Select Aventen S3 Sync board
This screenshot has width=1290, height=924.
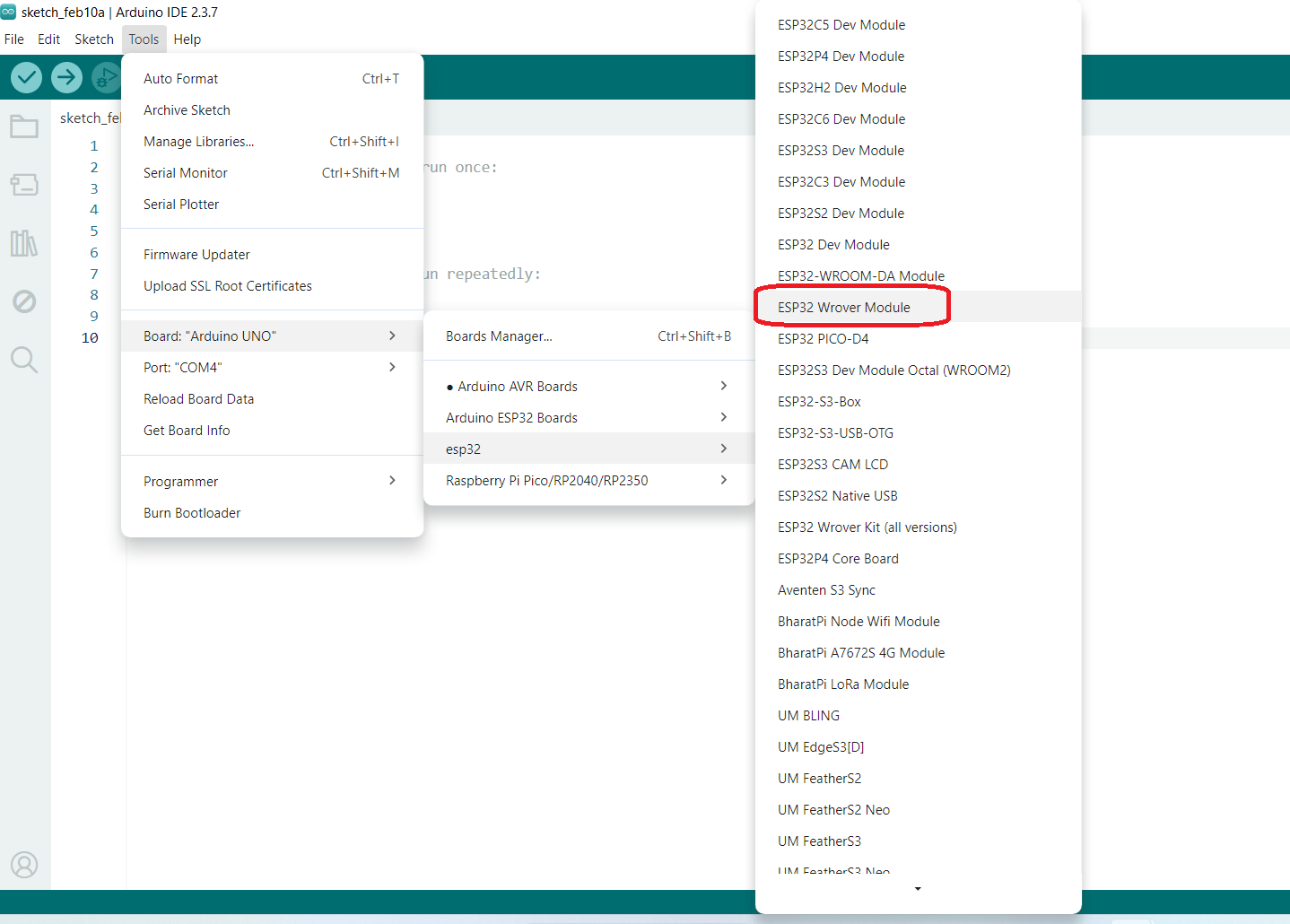coord(919,590)
